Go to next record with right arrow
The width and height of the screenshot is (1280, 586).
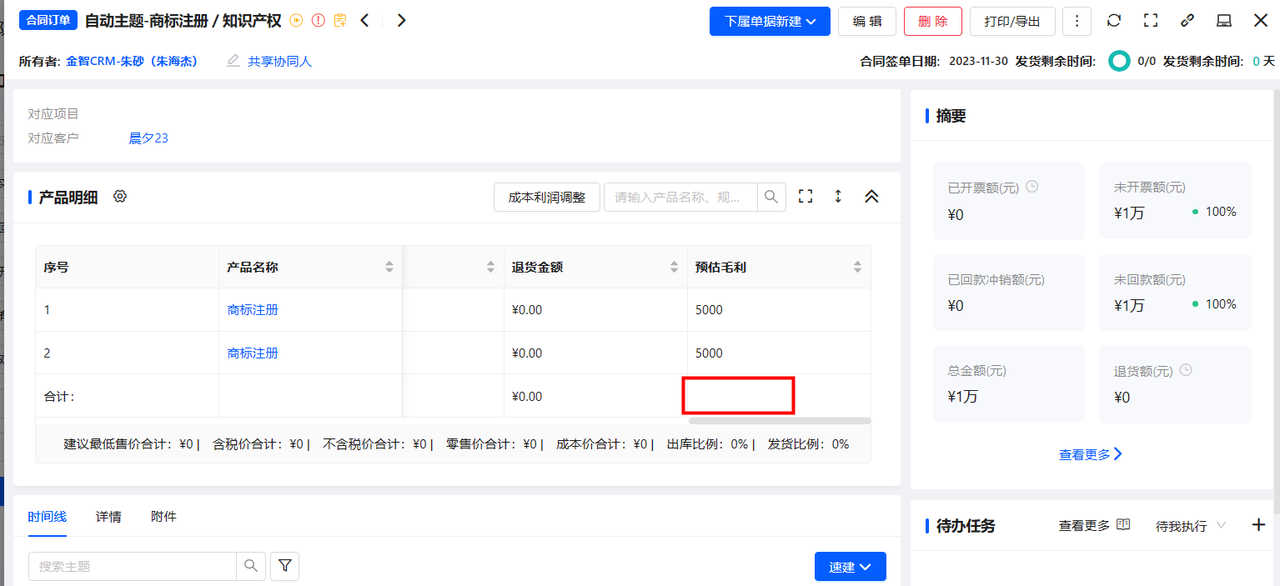point(401,20)
